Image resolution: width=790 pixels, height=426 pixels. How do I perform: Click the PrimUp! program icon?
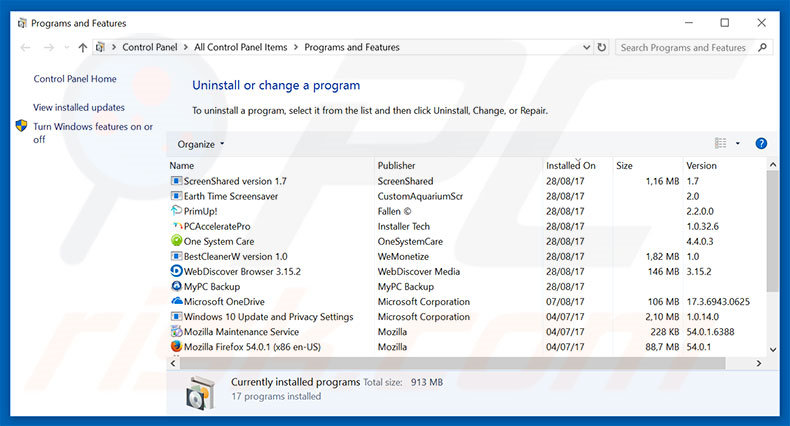[x=177, y=211]
